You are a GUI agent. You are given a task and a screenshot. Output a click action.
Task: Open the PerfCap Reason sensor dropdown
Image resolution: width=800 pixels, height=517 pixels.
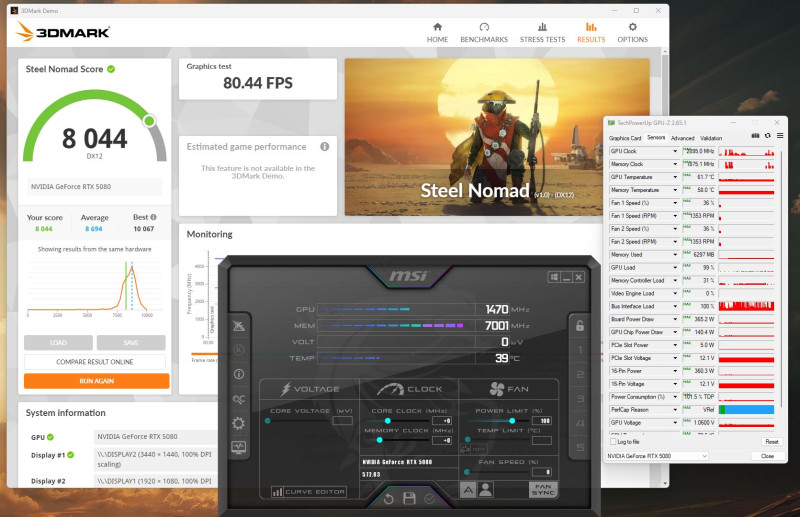tap(675, 410)
